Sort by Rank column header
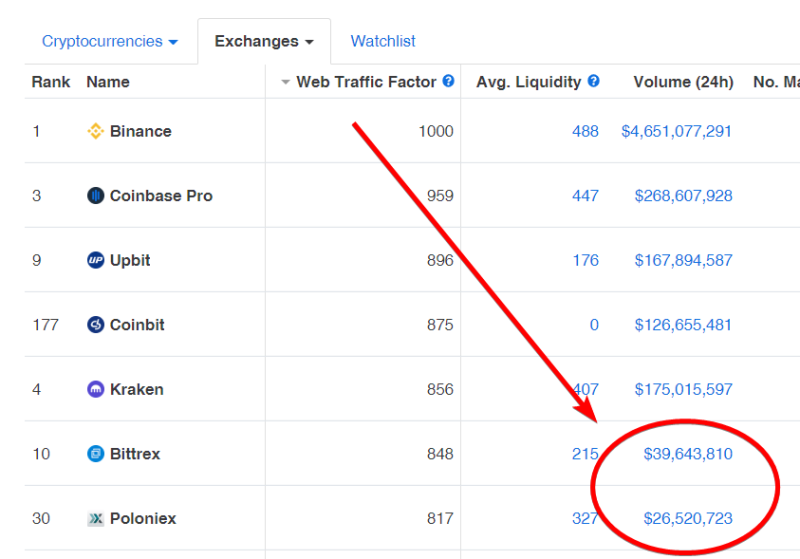 click(51, 82)
